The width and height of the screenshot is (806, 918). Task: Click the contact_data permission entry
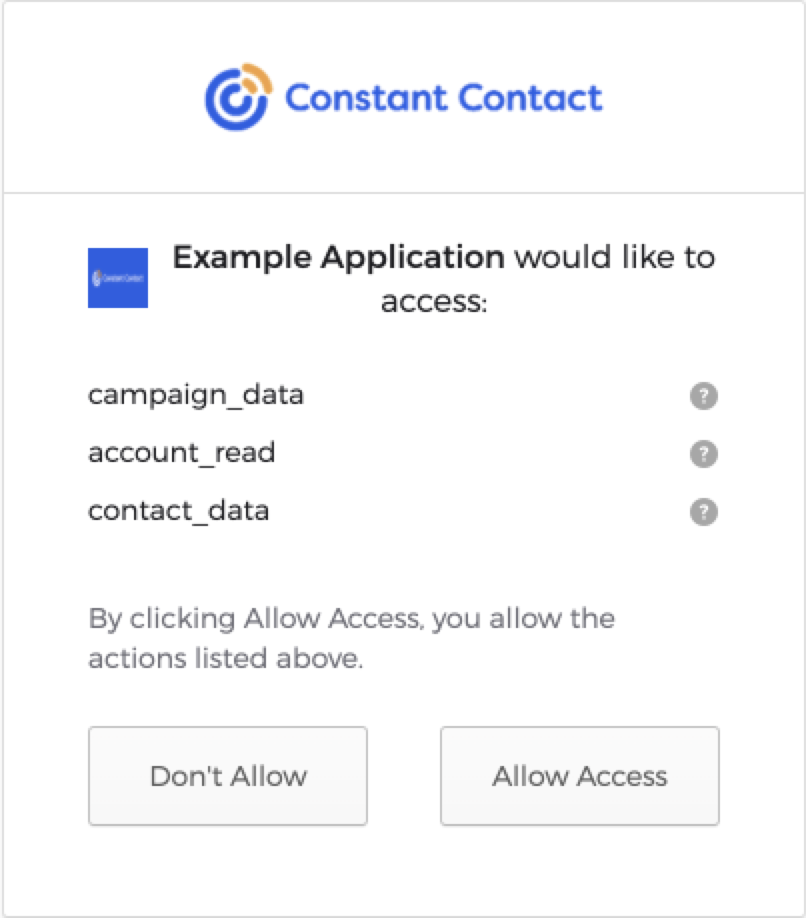pyautogui.click(x=176, y=511)
